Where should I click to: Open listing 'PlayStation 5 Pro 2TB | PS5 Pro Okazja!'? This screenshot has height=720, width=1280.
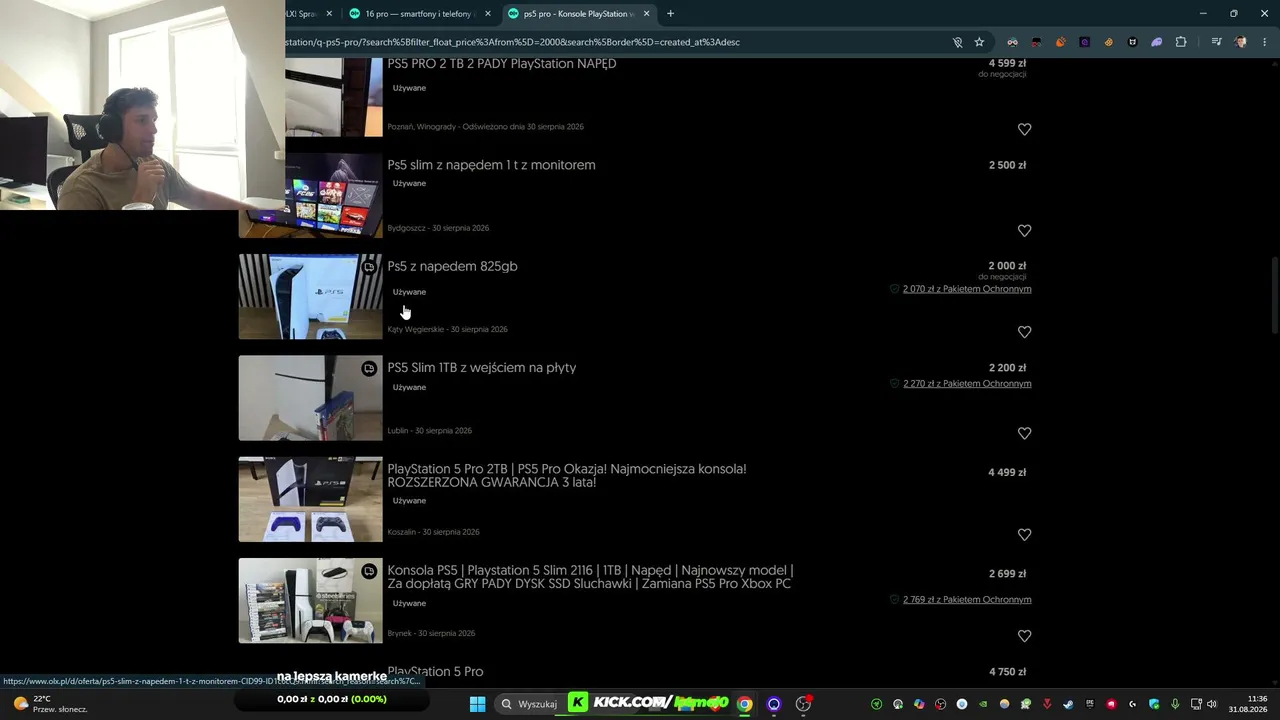[x=566, y=475]
